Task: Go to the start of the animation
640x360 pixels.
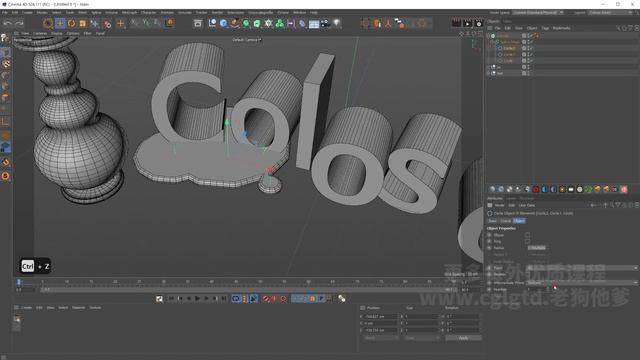Action: 171,299
